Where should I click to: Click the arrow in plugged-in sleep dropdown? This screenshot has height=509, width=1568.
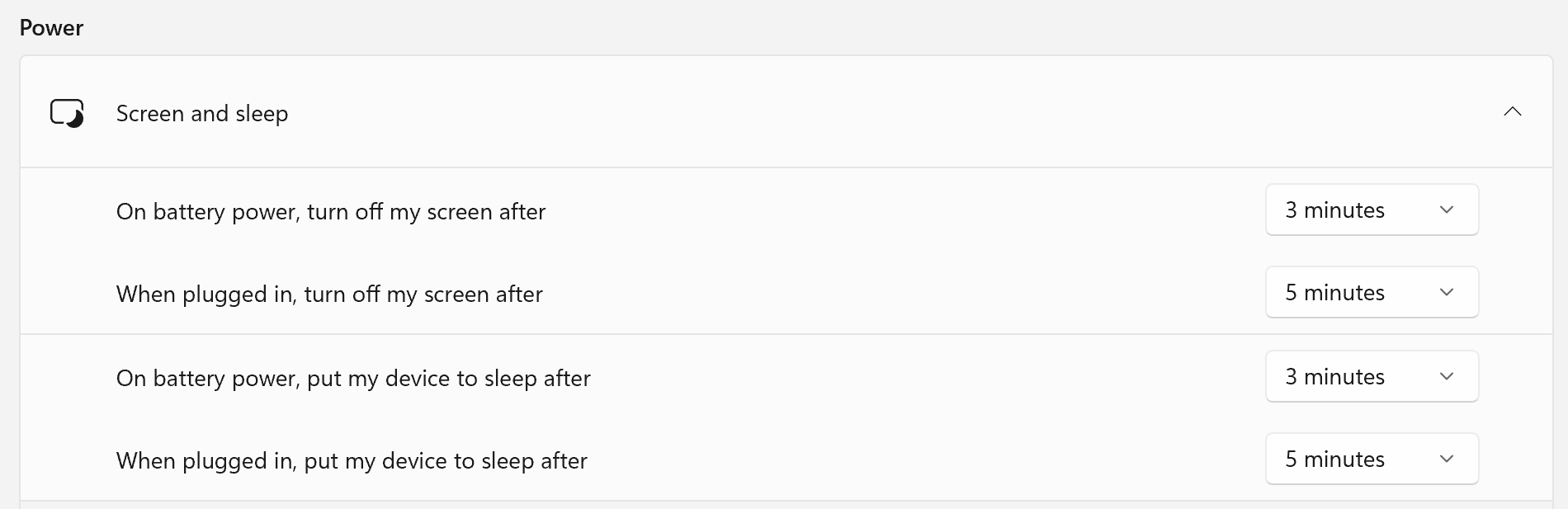[x=1446, y=460]
